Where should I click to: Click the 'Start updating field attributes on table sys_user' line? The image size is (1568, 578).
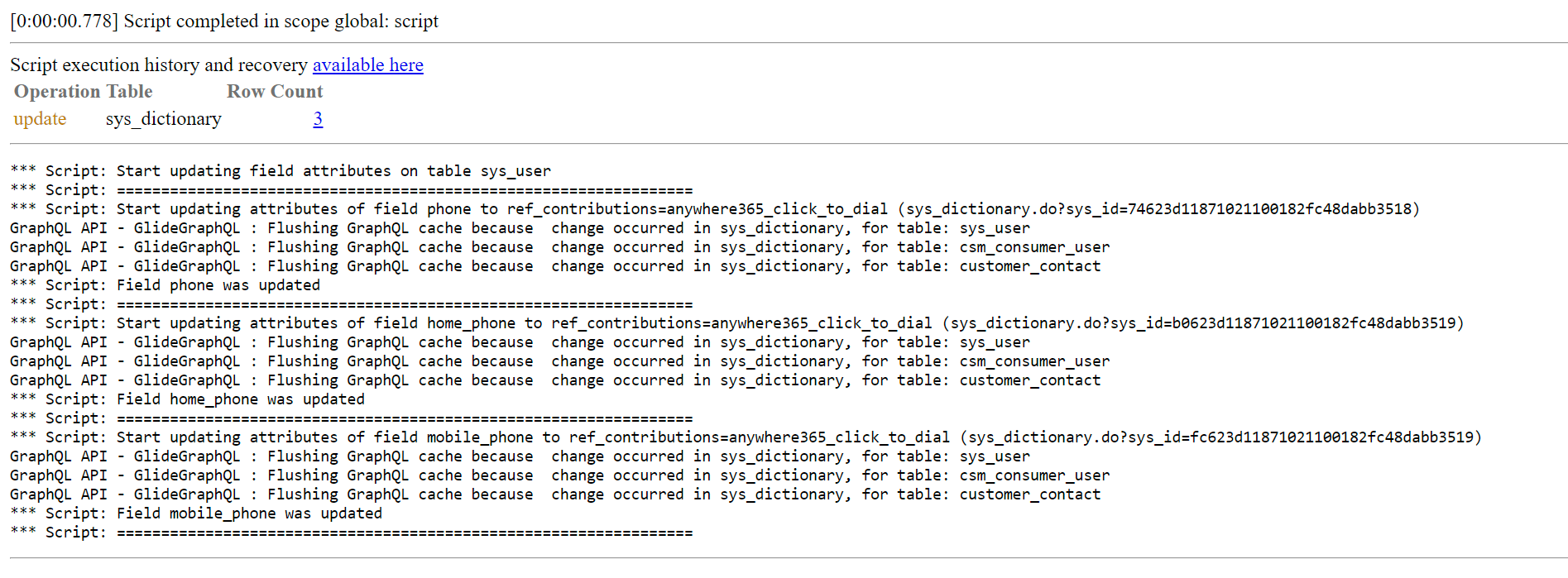tap(333, 171)
